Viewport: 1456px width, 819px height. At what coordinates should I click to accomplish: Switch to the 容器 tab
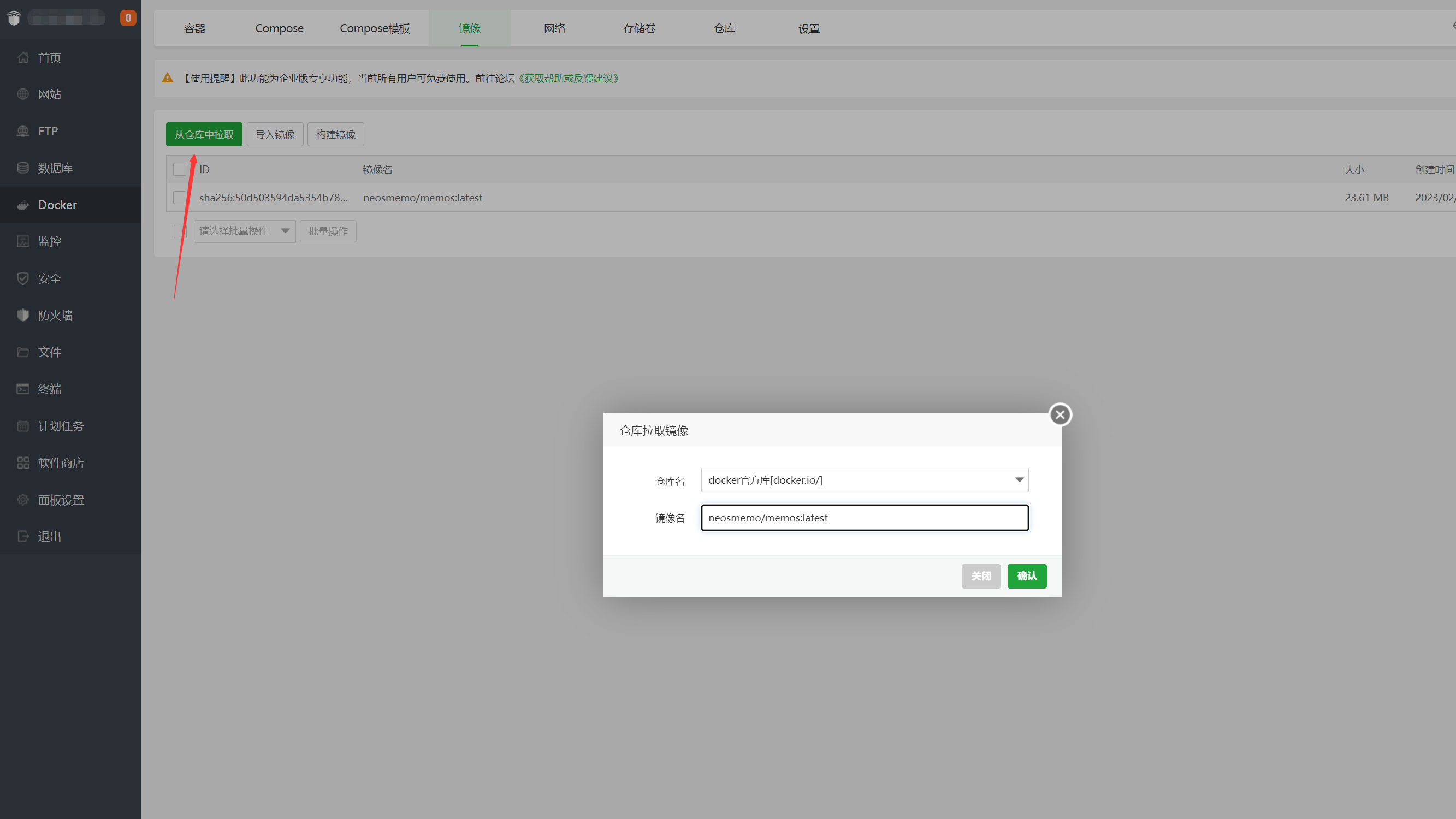tap(194, 28)
